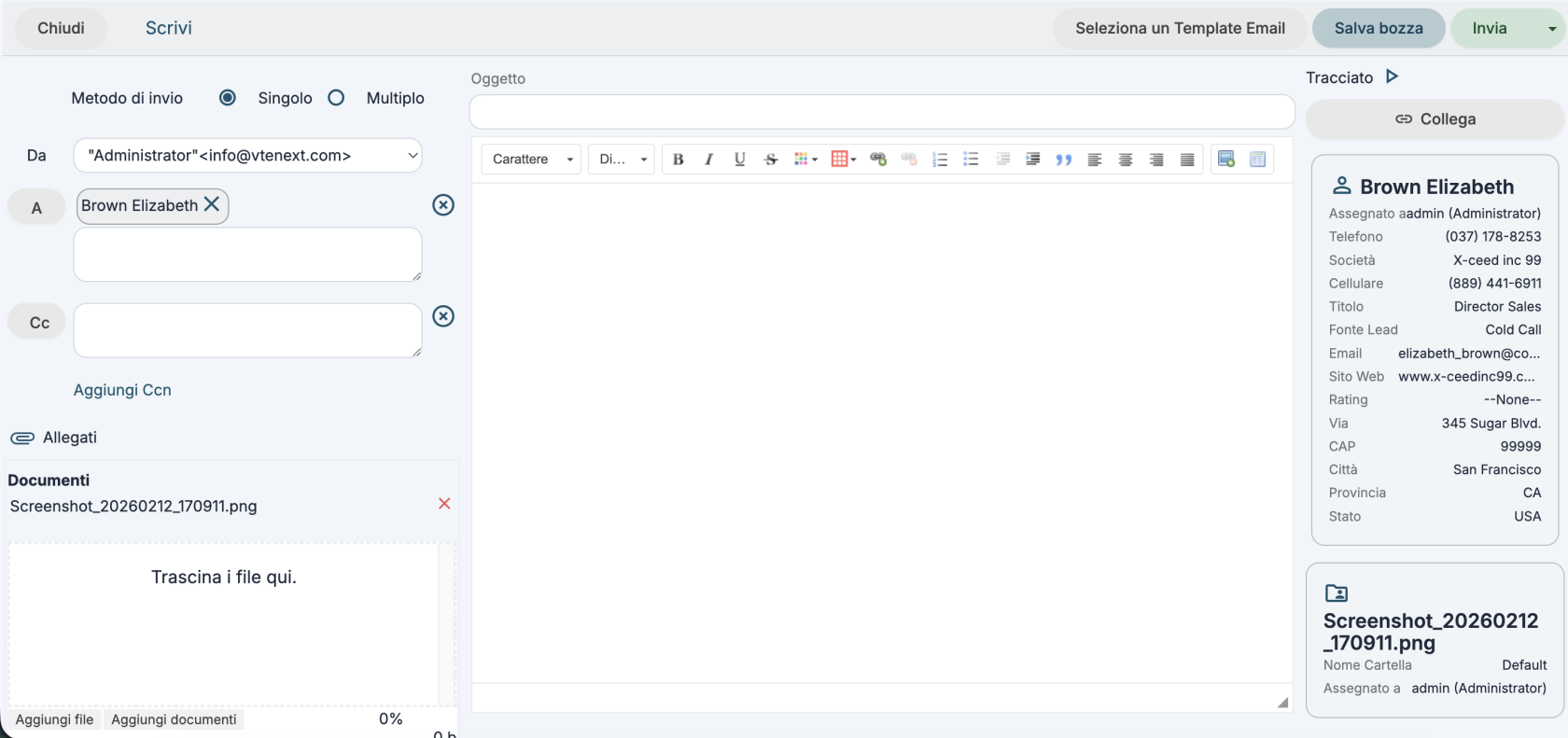Click the Telefono value (037) 178-8253
This screenshot has height=738, width=1568.
coord(1493,236)
